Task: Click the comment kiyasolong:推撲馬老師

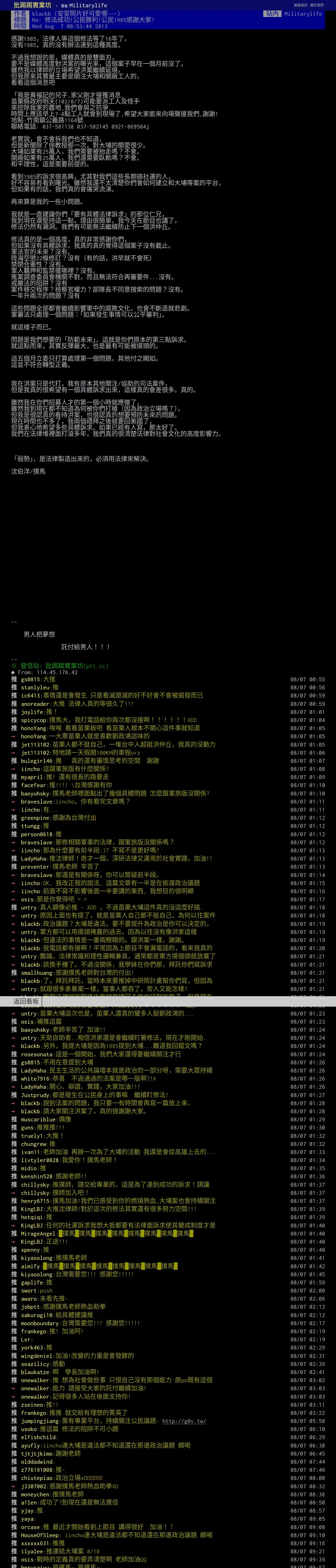Action: 168,1258
